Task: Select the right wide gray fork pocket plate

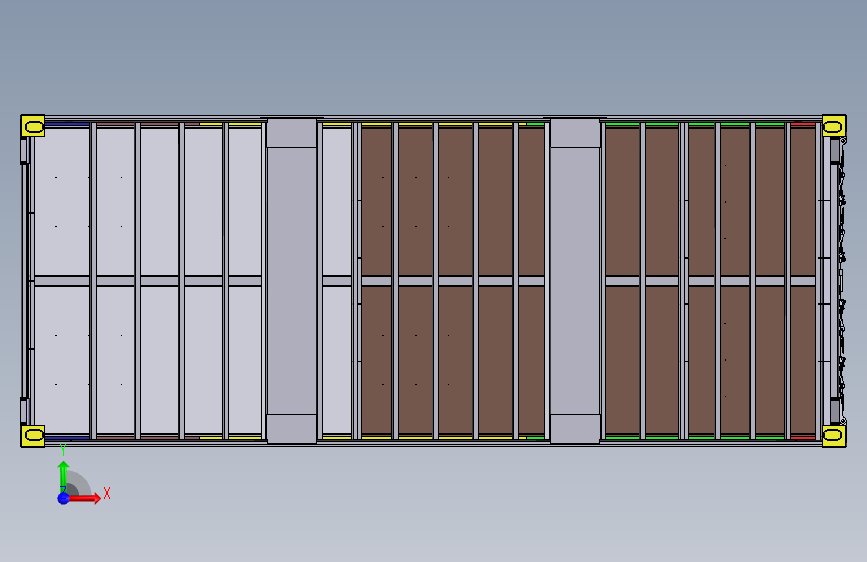Action: coord(575,280)
